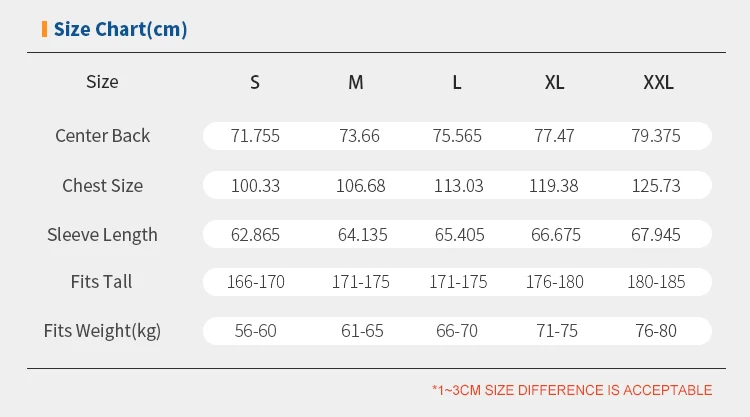This screenshot has height=417, width=750.
Task: Click the Size Chart(cm) heading
Action: (120, 29)
